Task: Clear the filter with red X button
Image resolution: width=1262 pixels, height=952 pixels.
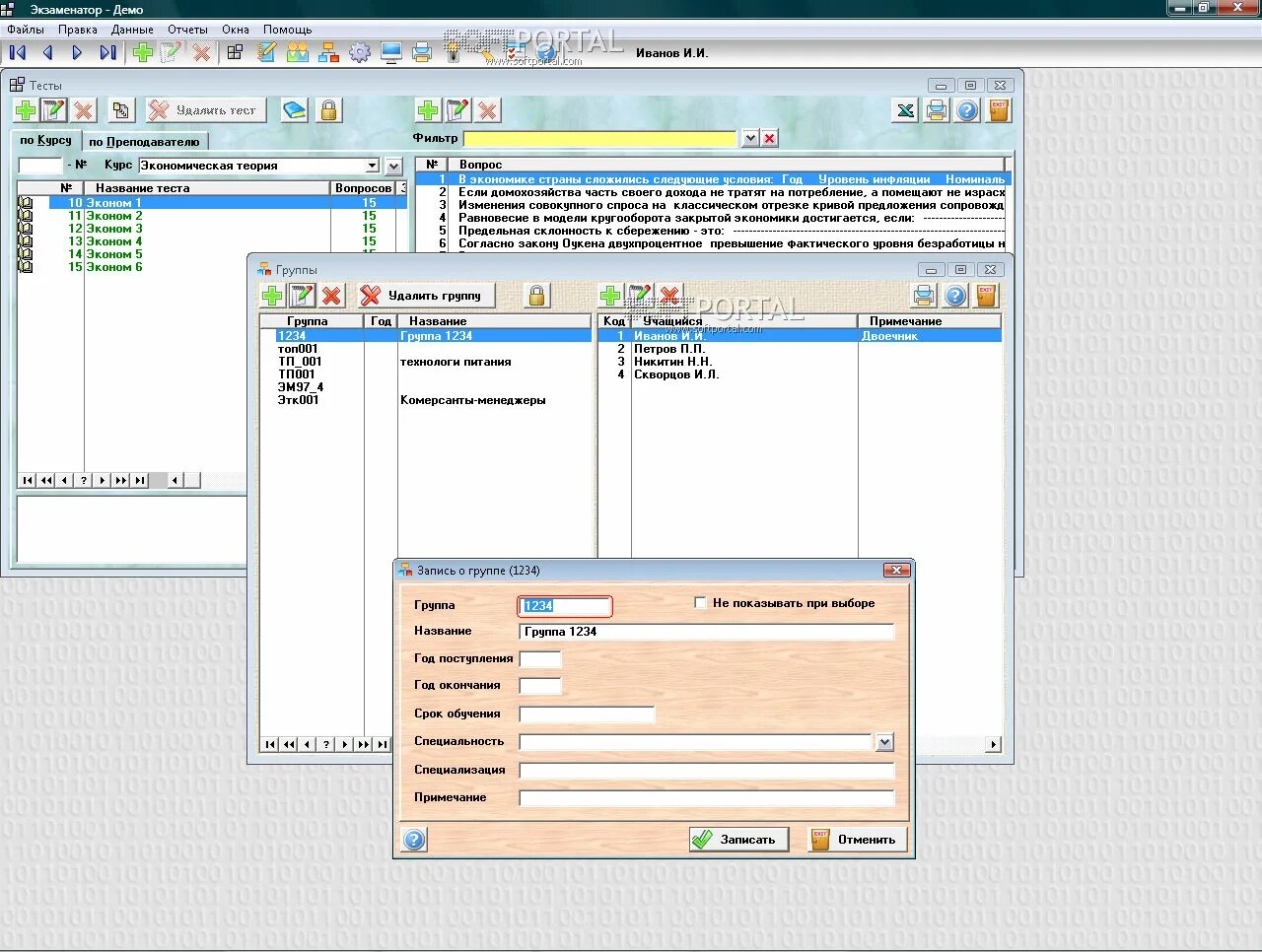Action: click(x=770, y=138)
